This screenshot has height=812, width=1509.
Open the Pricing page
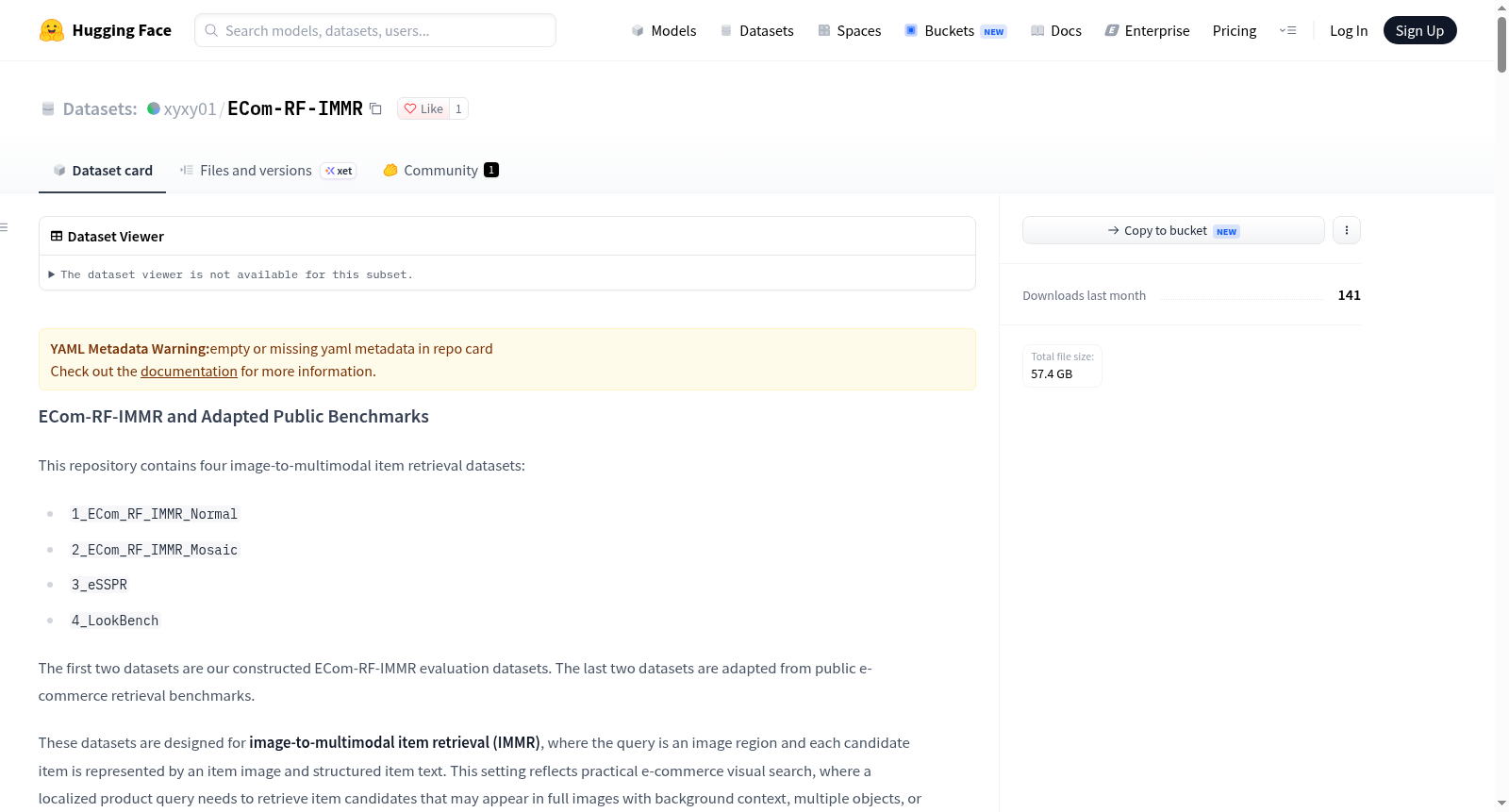tap(1235, 30)
